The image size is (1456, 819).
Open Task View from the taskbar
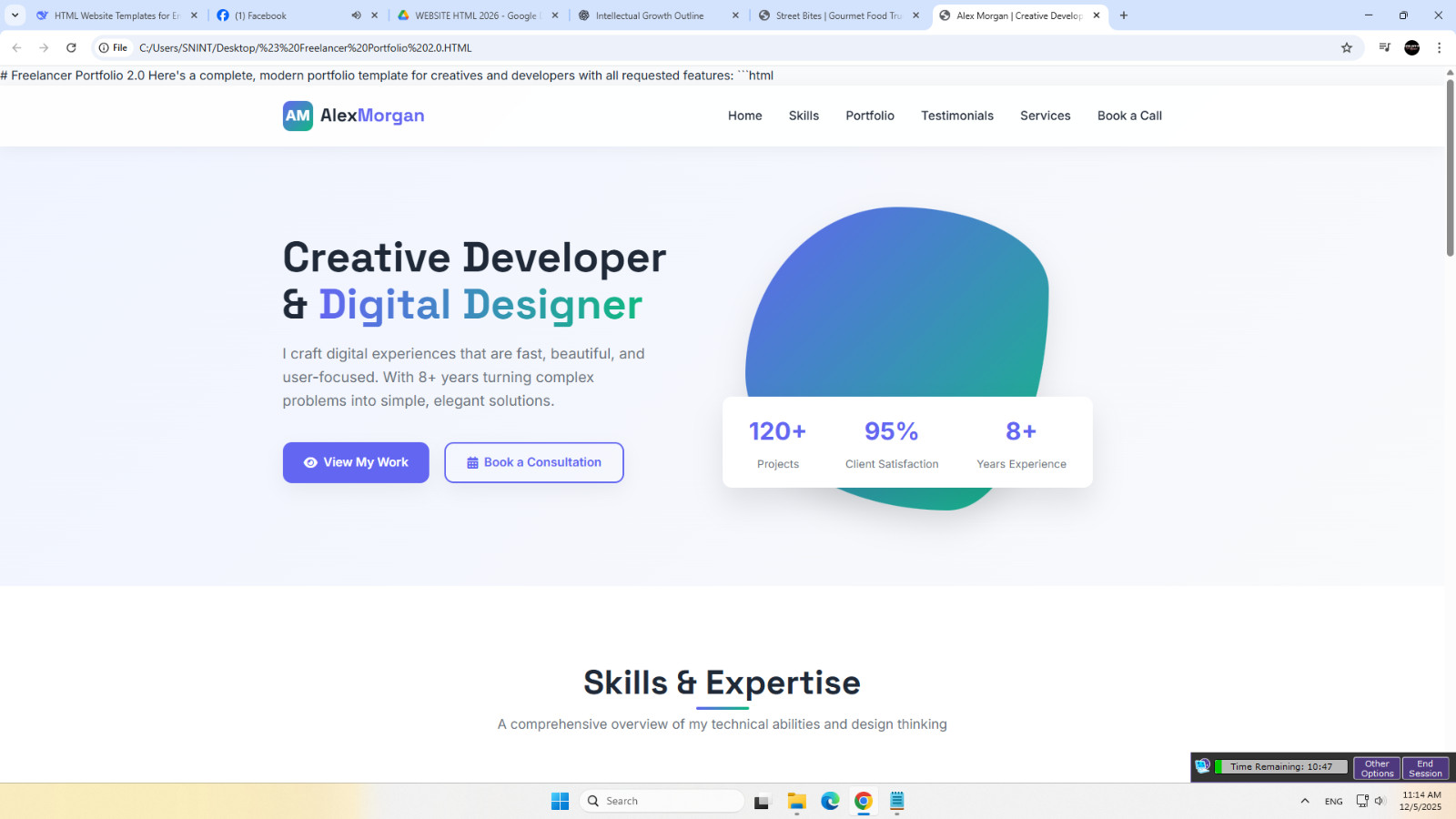click(762, 801)
